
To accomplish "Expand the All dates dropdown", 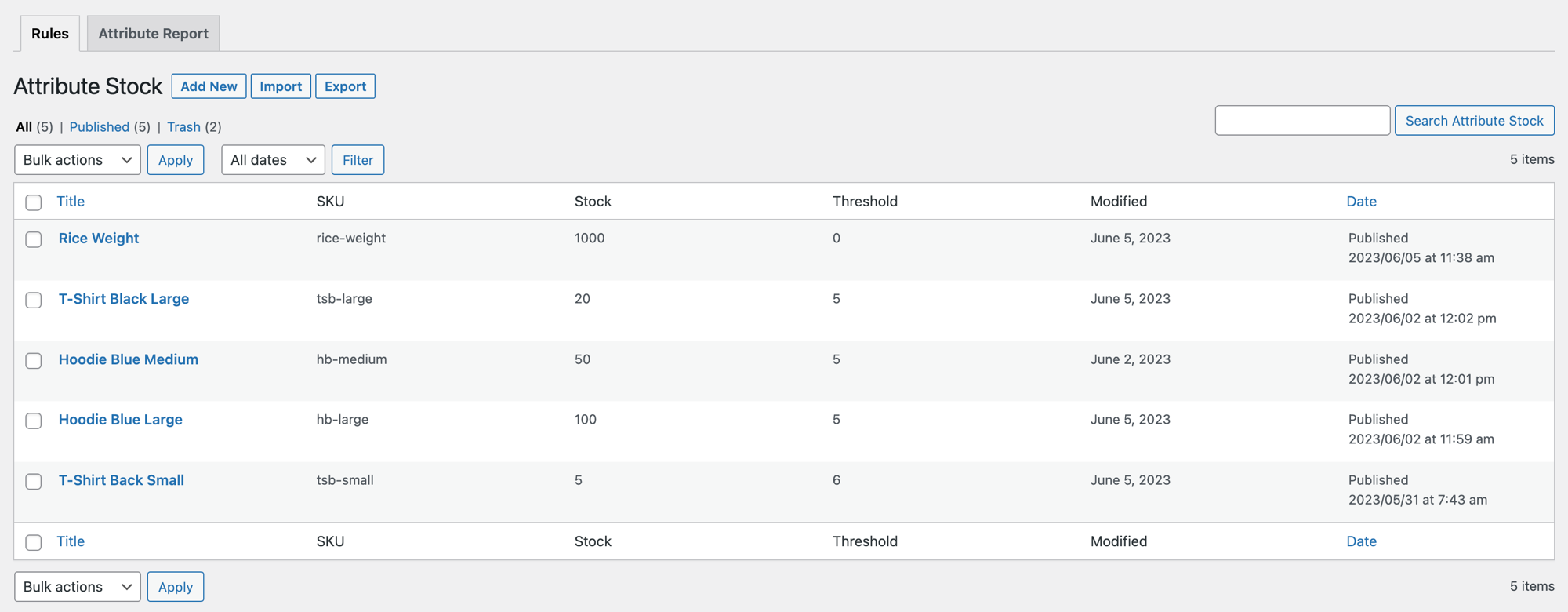I will pyautogui.click(x=273, y=160).
